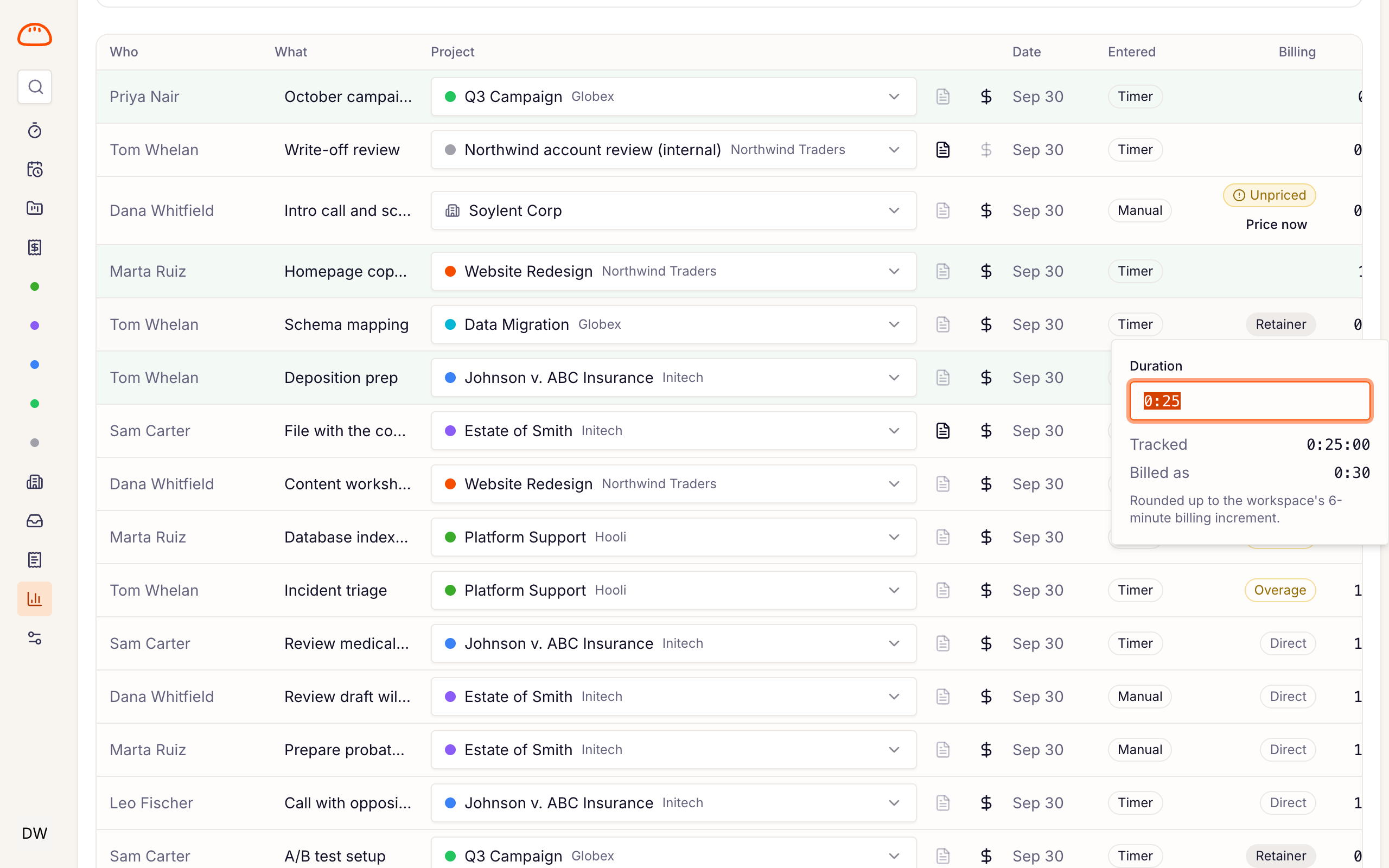Screen dimensions: 1389x868
Task: Click into the Duration input field
Action: click(x=1250, y=401)
